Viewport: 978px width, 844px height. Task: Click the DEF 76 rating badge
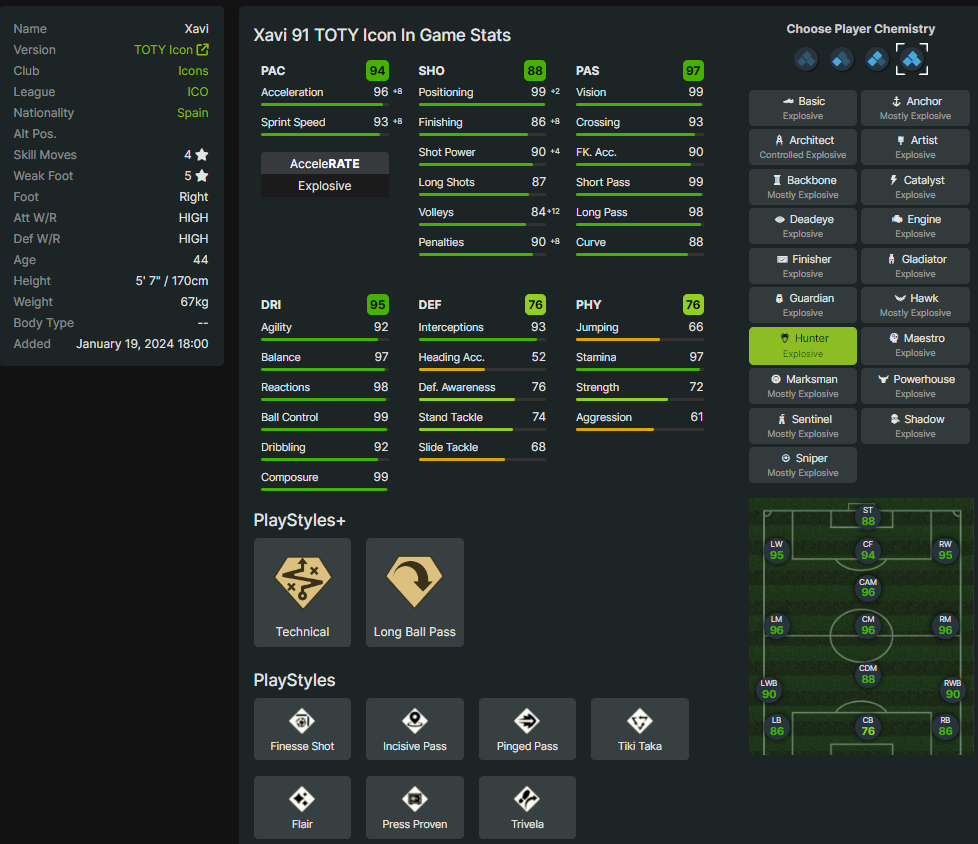pos(535,304)
